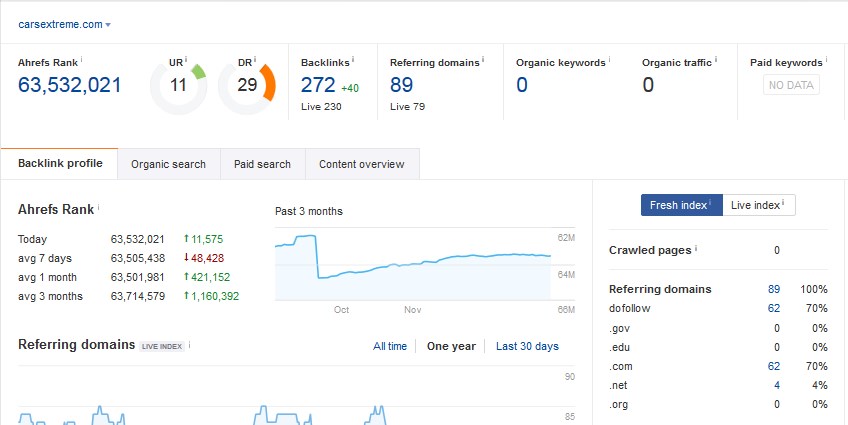Click the Crawled pages info icon
This screenshot has width=848, height=425.
click(x=696, y=247)
